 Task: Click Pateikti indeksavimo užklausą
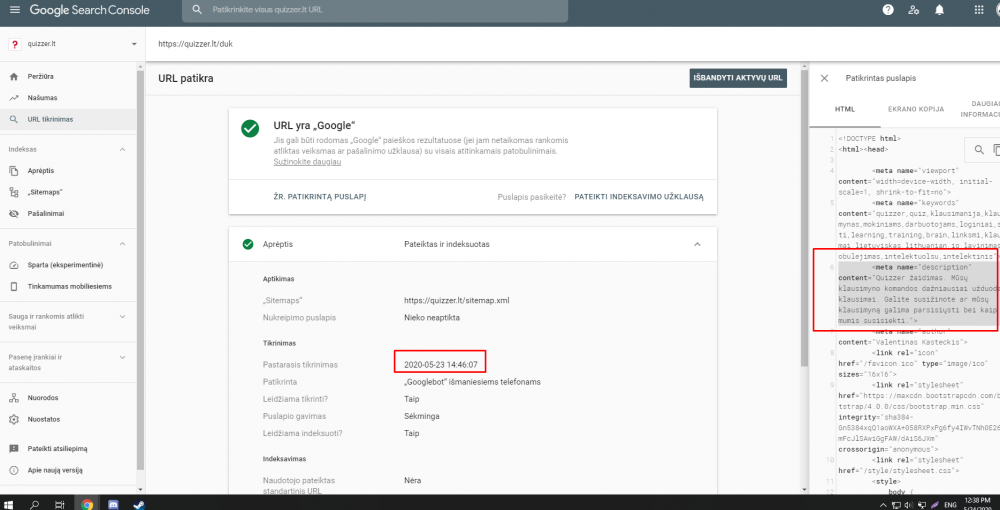point(639,197)
